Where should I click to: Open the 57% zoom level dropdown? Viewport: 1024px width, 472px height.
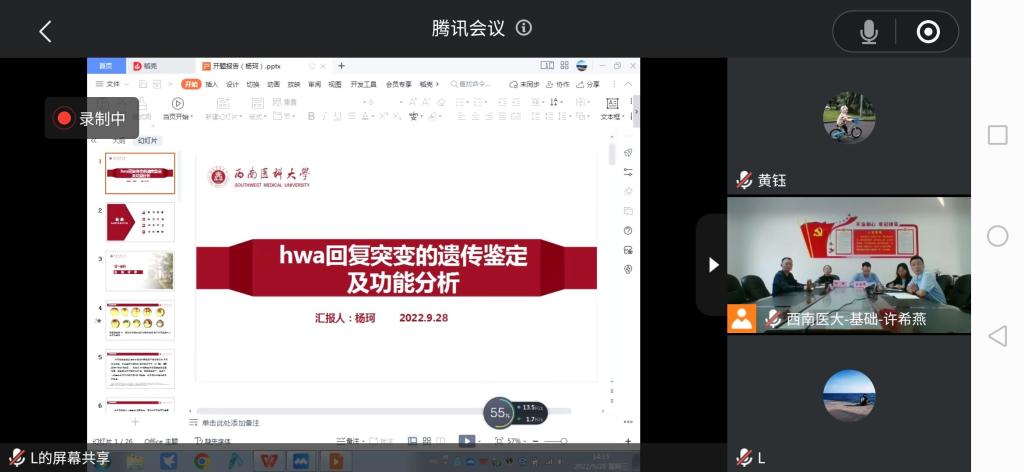516,441
